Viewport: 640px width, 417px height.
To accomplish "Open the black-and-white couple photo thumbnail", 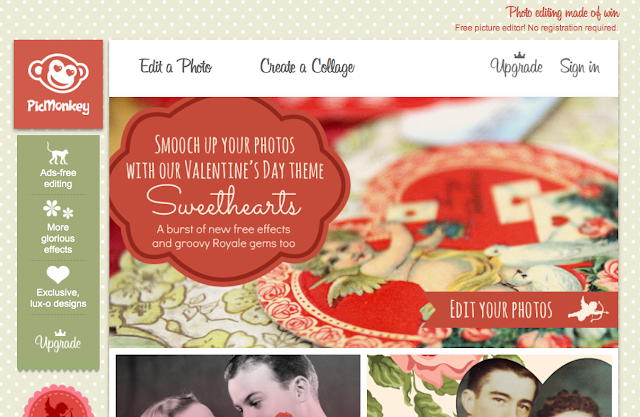I will pyautogui.click(x=238, y=386).
